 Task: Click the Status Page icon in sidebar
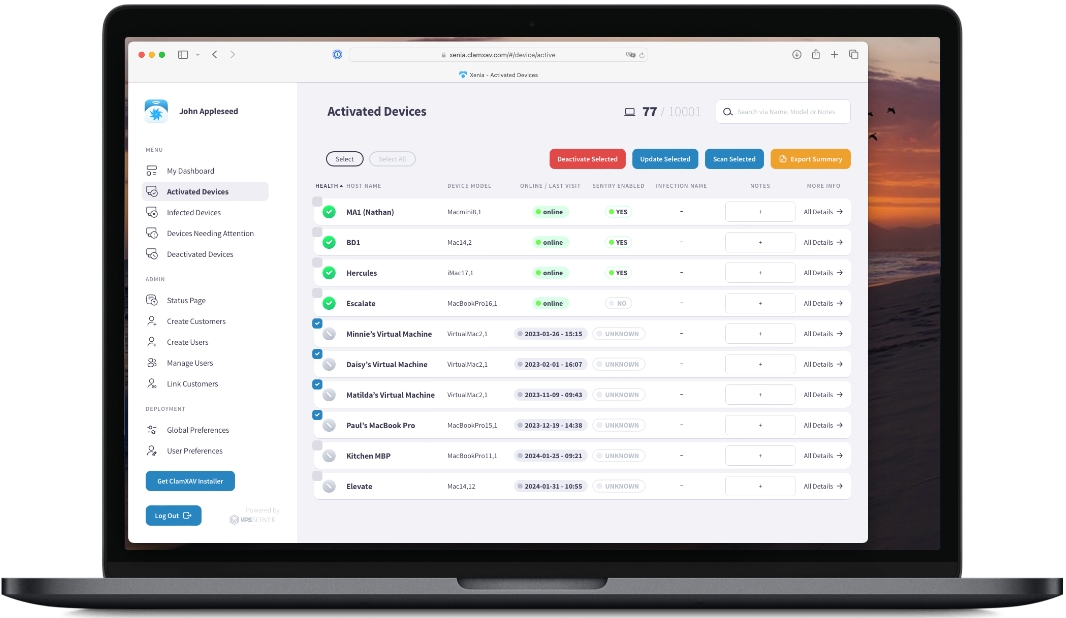tap(152, 300)
